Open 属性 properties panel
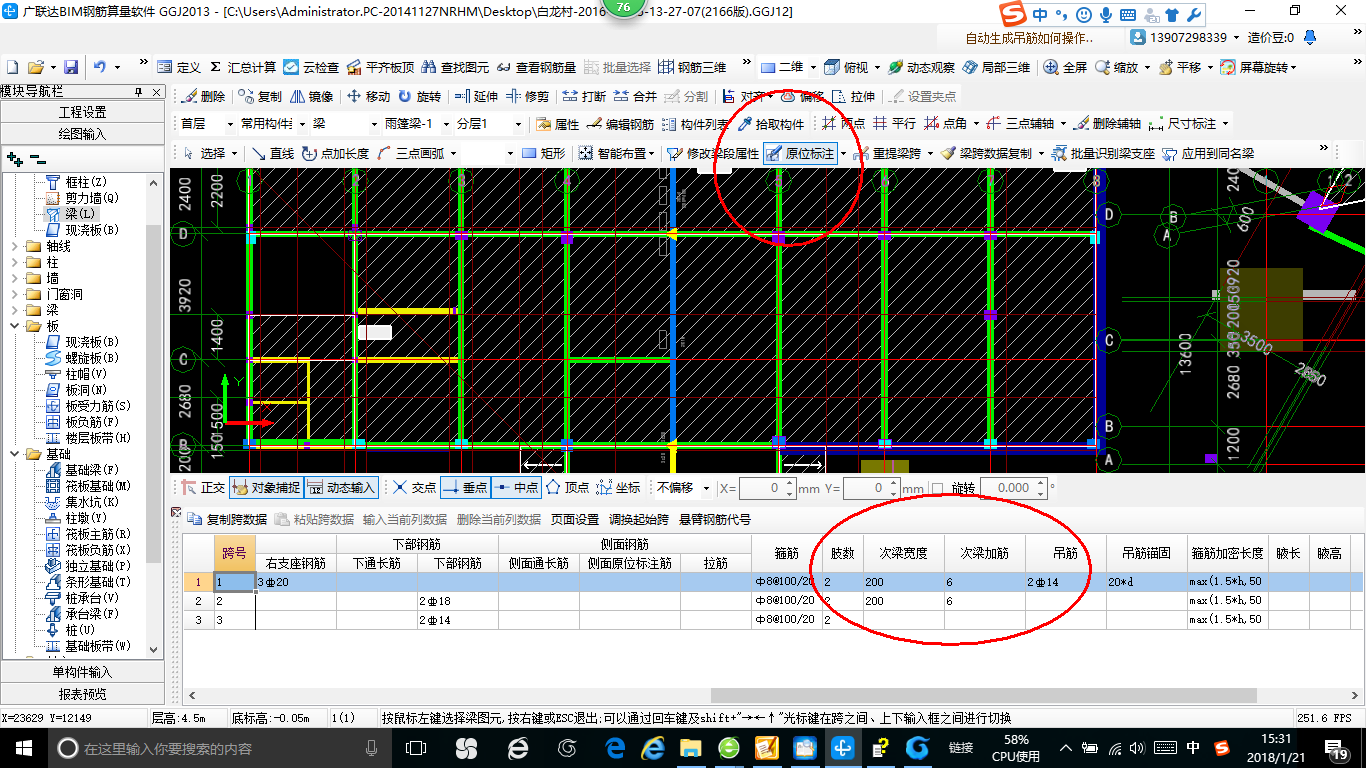The image size is (1366, 768). pyautogui.click(x=557, y=124)
